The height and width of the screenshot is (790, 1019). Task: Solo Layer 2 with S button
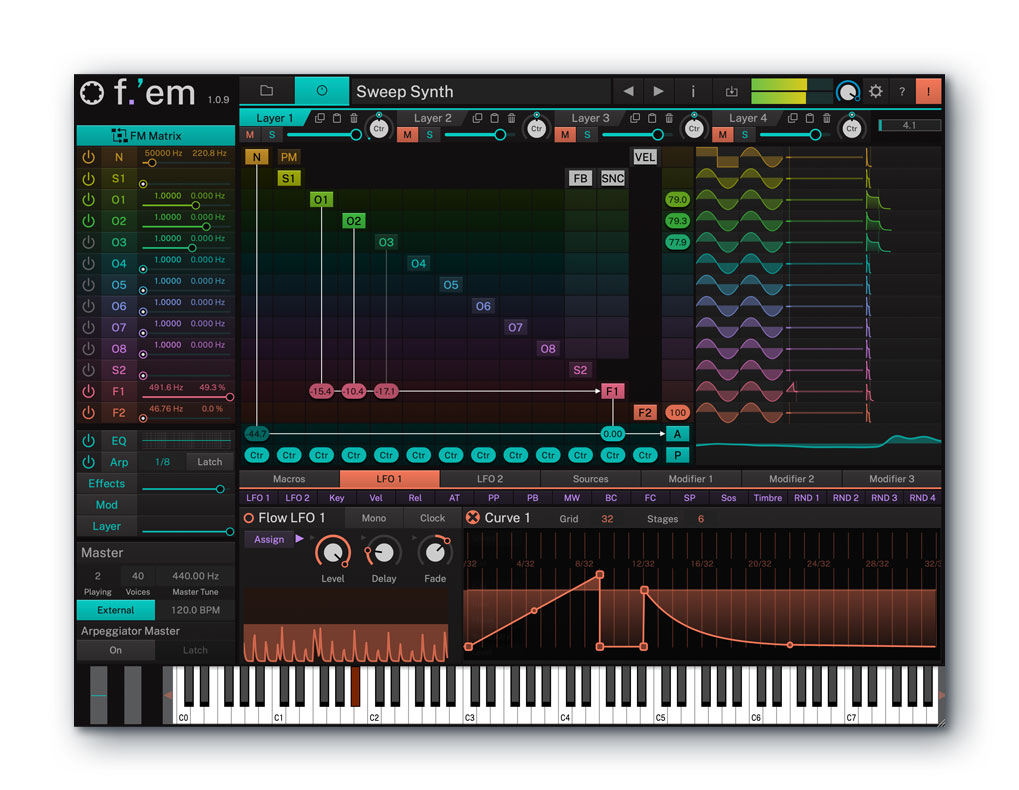[430, 134]
